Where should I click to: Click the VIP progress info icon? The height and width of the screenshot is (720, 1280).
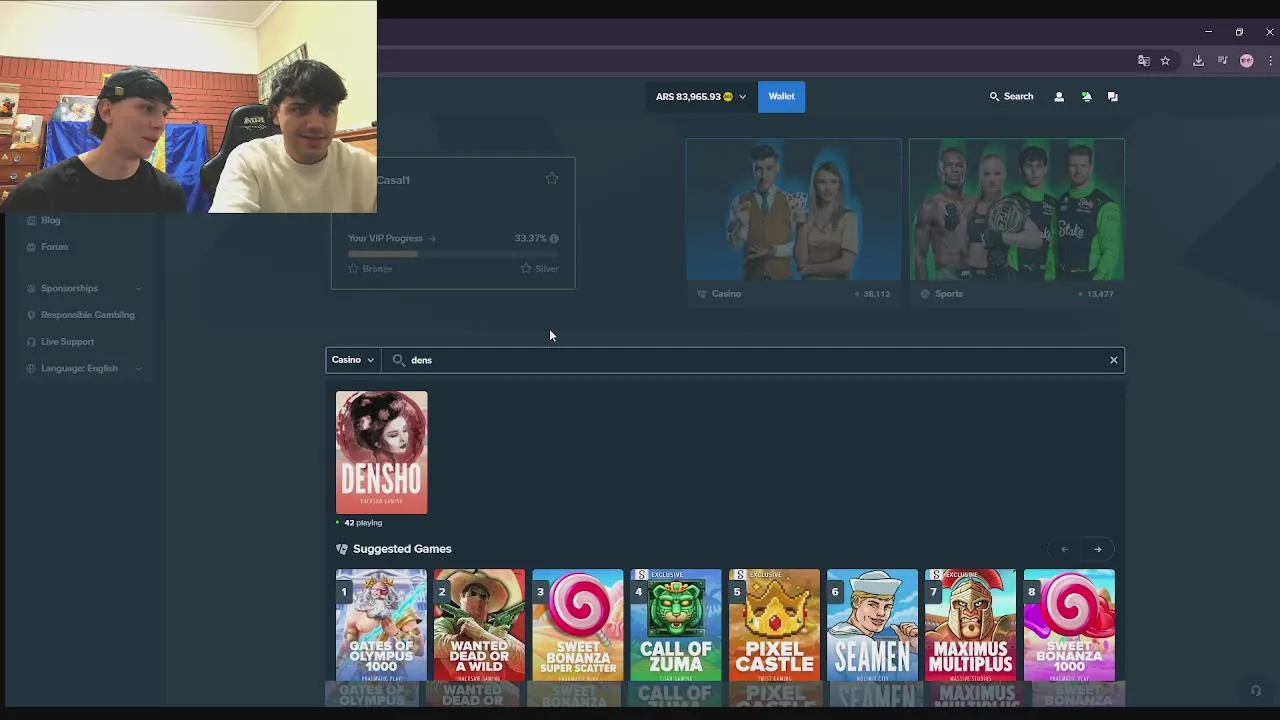pos(554,238)
